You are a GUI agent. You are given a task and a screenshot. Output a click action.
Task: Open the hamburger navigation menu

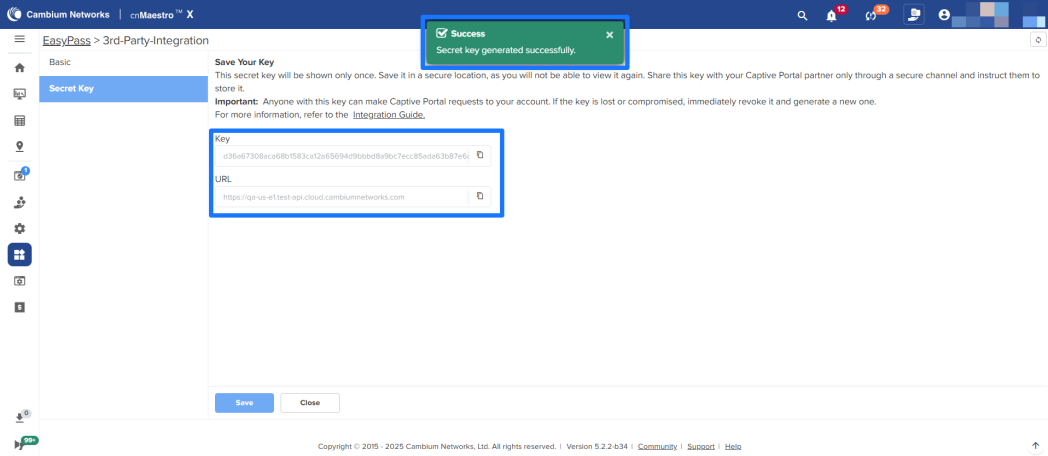coord(19,39)
